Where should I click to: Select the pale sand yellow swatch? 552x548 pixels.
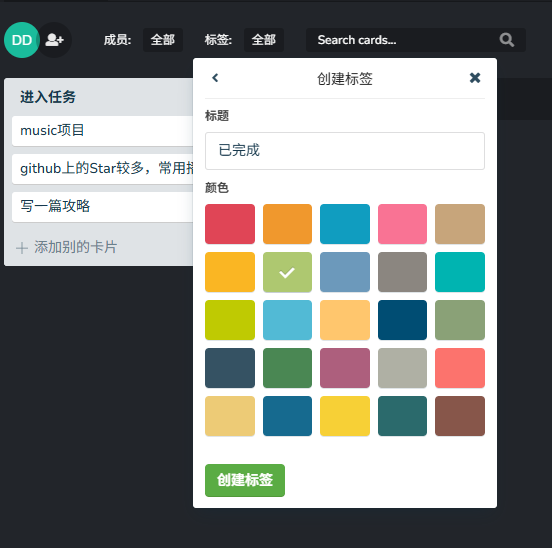tap(230, 416)
